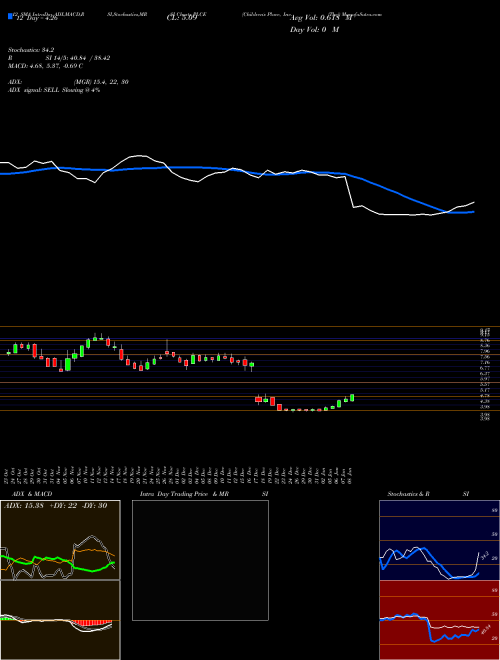Click the blue 12 Day SMA legend square

(11, 16)
